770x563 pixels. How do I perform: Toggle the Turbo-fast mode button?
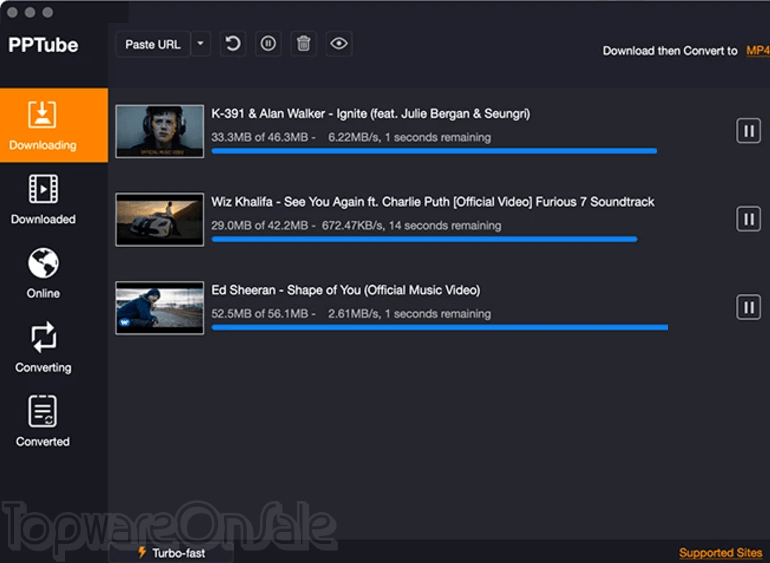click(x=171, y=553)
